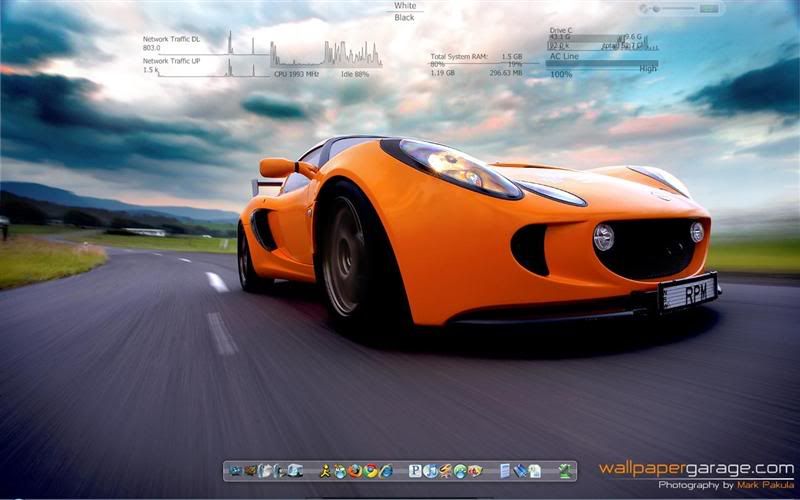Open the white paper document dock icon
The height and width of the screenshot is (500, 800).
tap(535, 471)
